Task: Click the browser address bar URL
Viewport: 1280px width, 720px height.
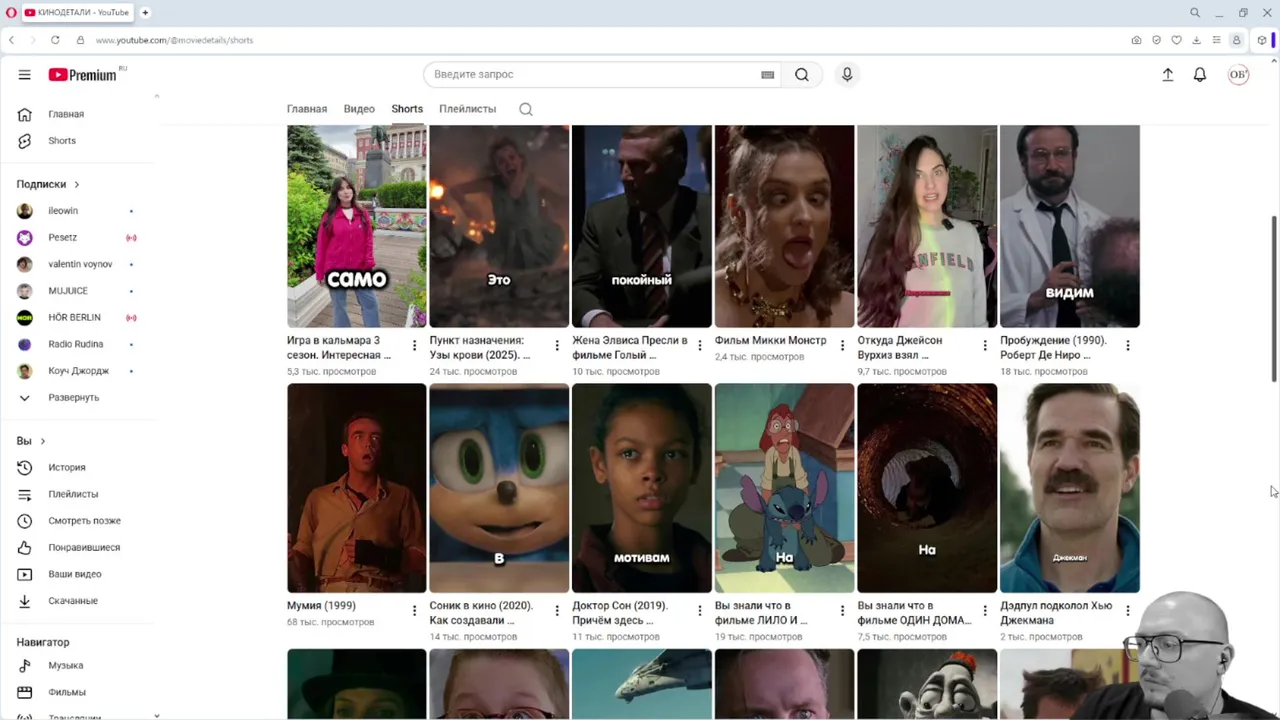Action: [x=174, y=40]
